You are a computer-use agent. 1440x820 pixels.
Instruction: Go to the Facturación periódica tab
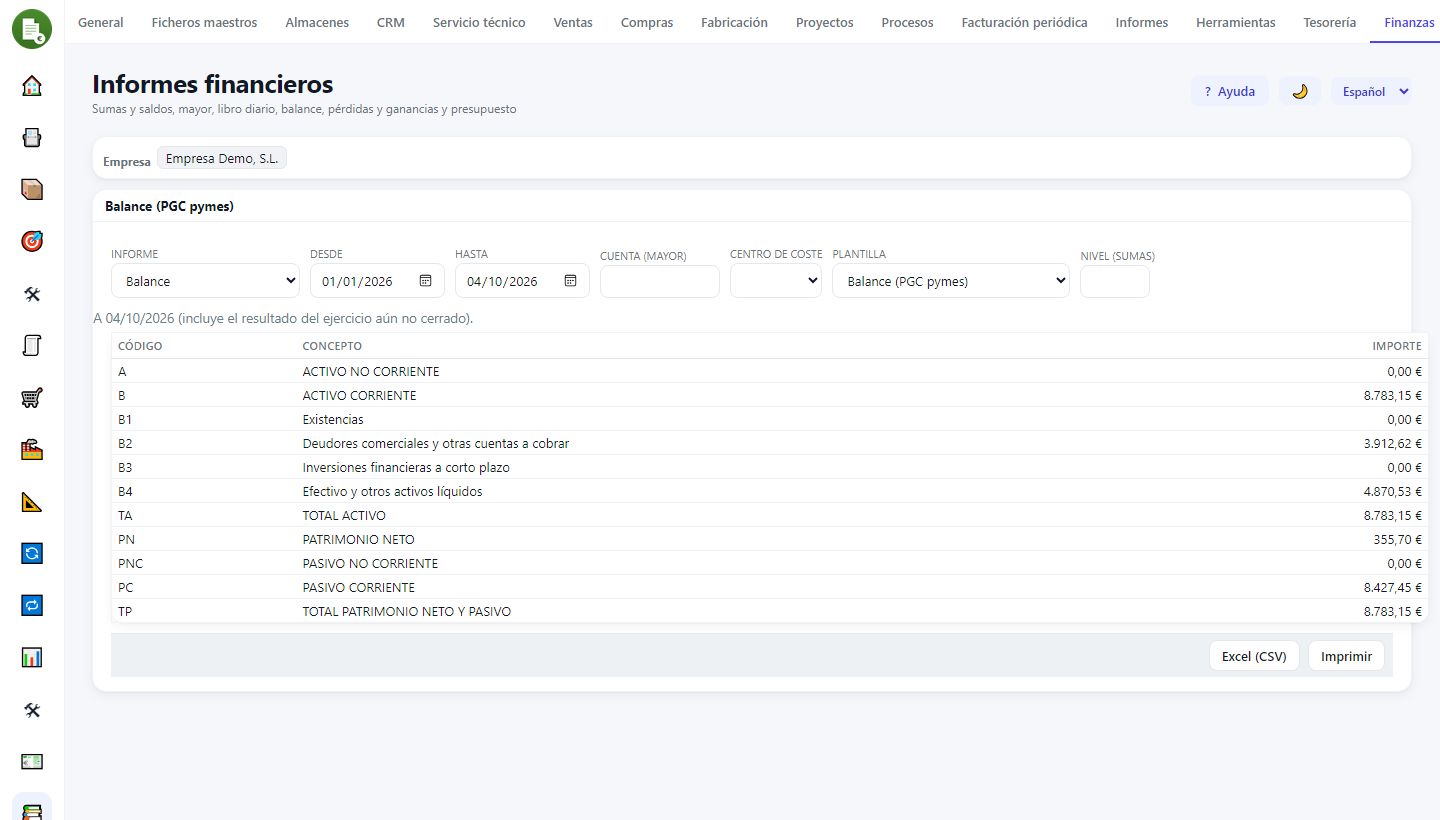tap(1024, 22)
